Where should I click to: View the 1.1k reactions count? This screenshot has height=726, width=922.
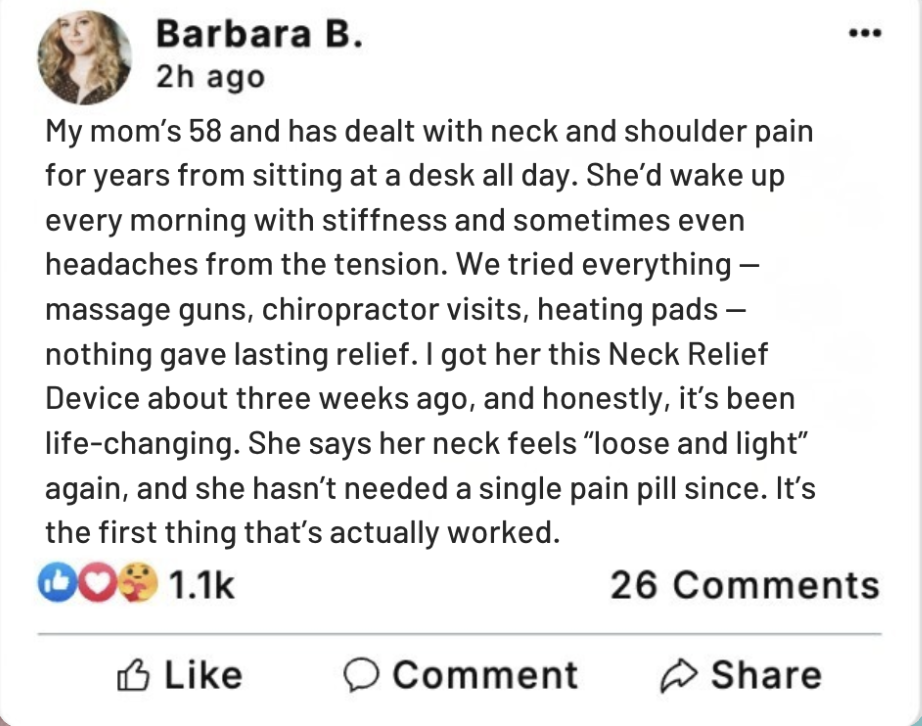coord(201,585)
